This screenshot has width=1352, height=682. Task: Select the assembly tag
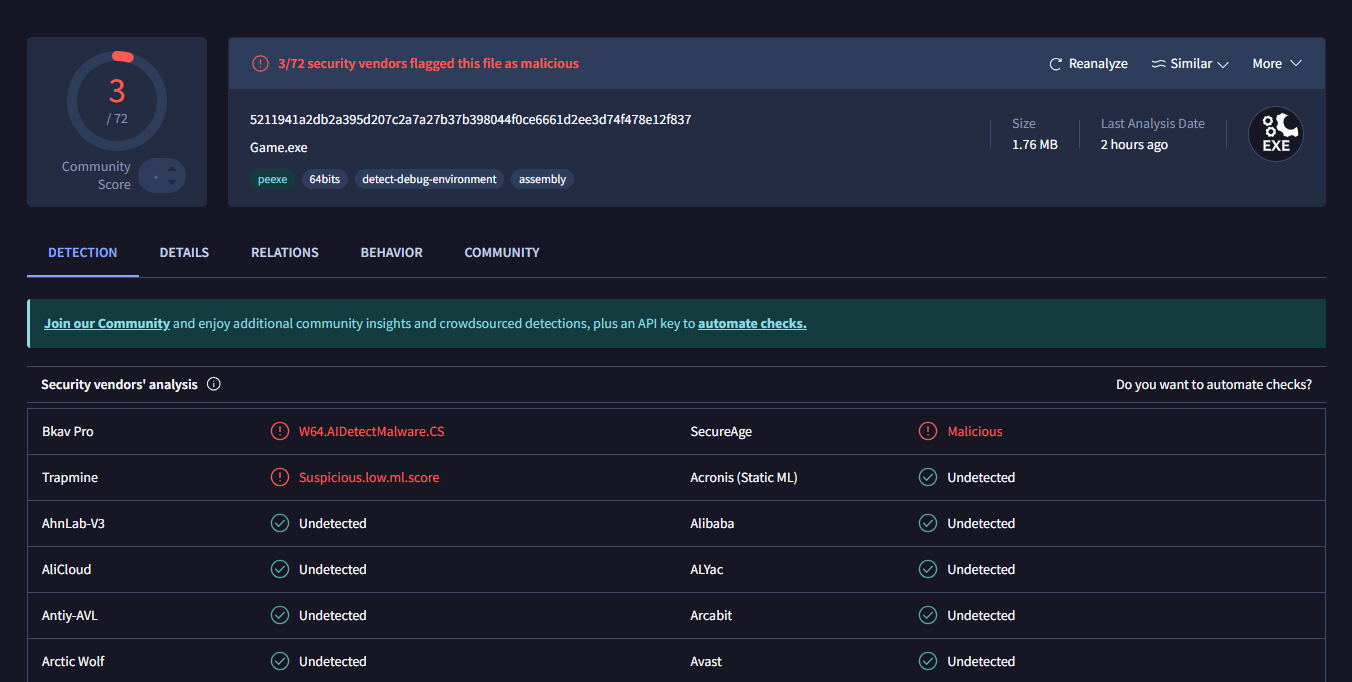542,180
